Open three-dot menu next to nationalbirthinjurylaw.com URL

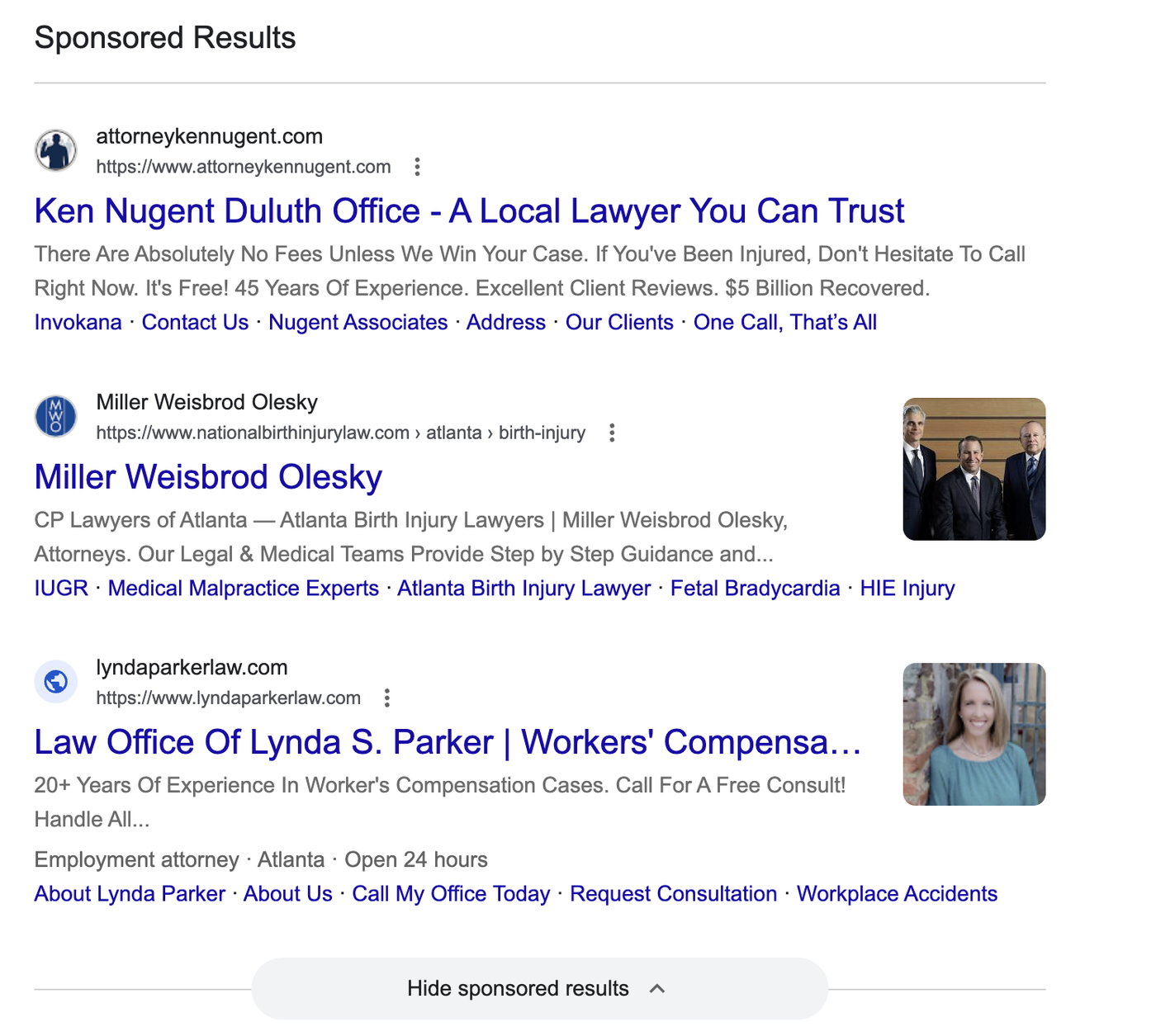[x=612, y=433]
